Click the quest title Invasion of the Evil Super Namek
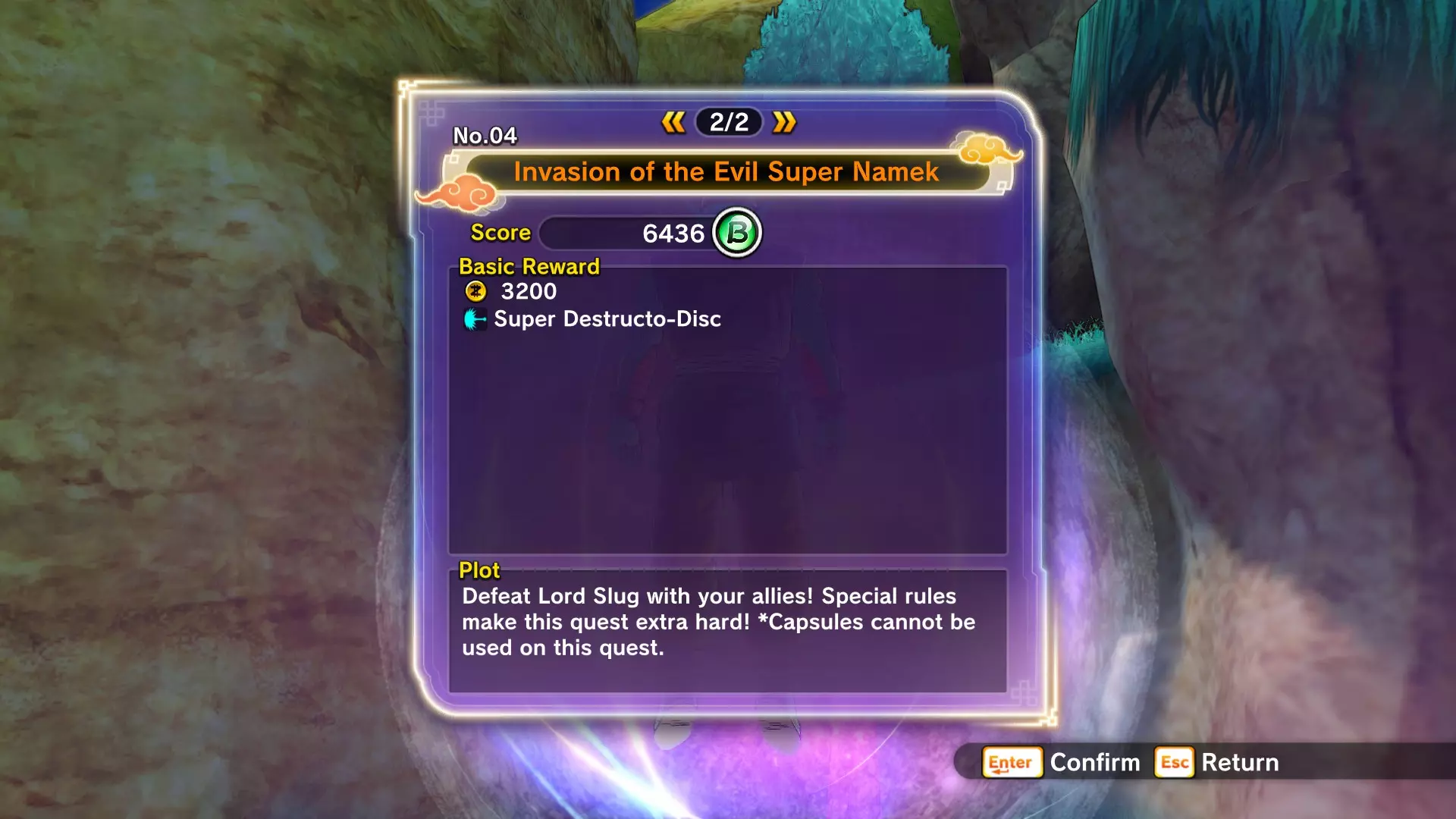 (x=726, y=172)
